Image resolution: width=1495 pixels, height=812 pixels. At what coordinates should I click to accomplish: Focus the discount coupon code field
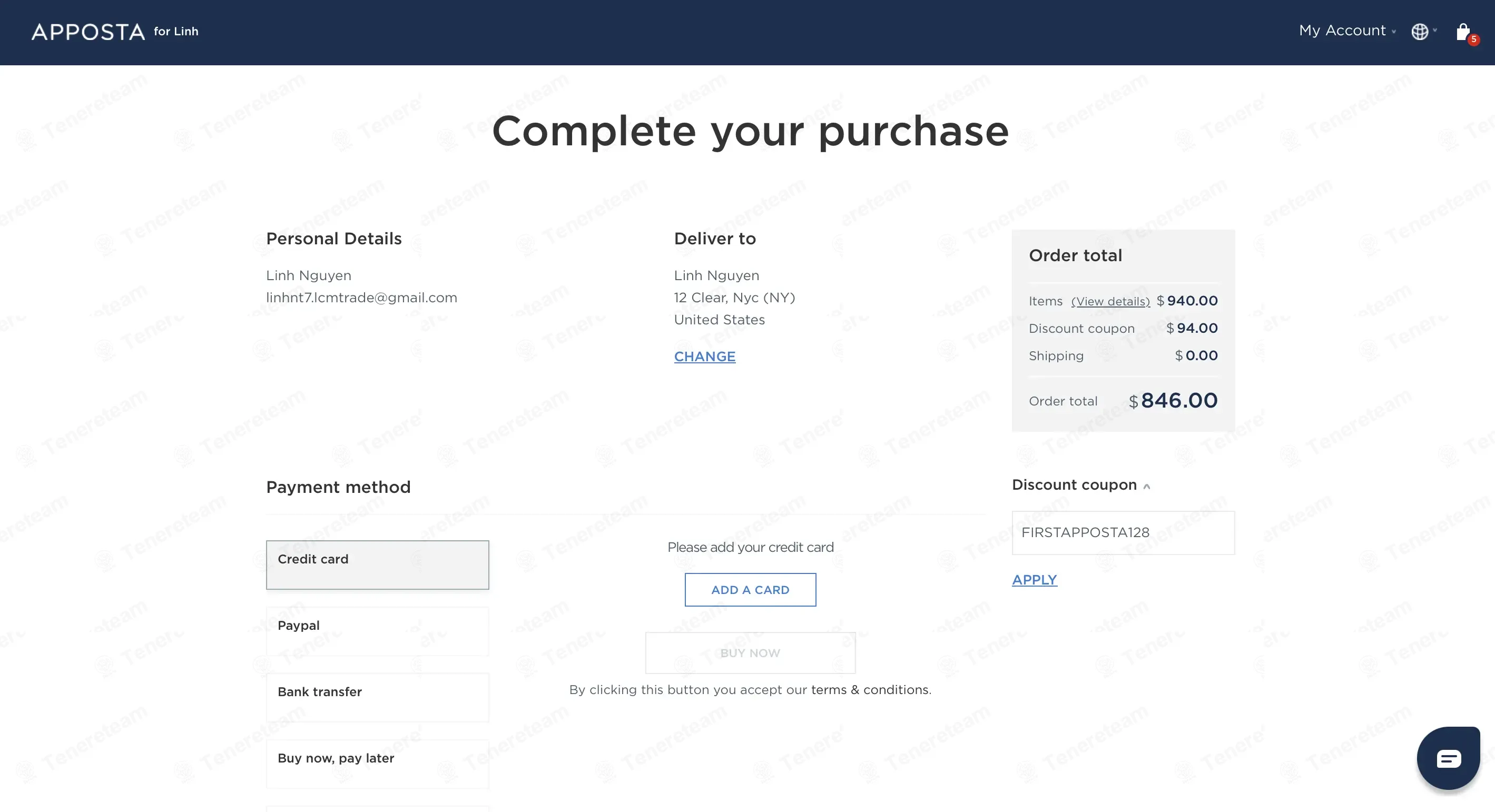click(x=1123, y=532)
